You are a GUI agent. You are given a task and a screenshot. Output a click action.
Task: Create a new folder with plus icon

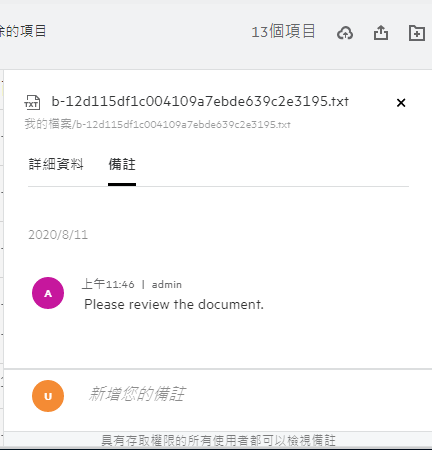click(417, 33)
